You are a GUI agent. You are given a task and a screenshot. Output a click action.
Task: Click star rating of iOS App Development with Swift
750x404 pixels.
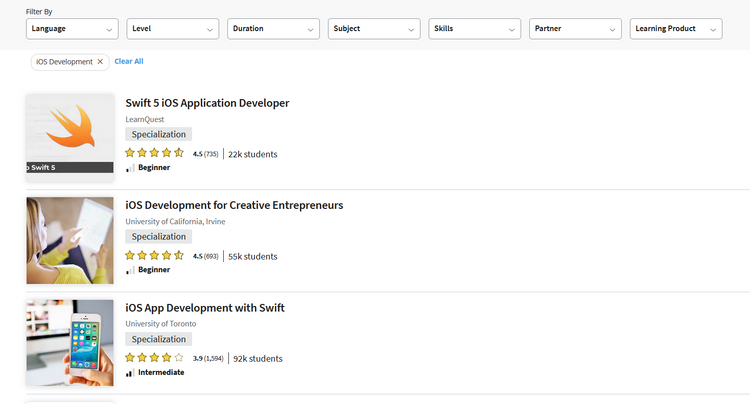pyautogui.click(x=154, y=358)
